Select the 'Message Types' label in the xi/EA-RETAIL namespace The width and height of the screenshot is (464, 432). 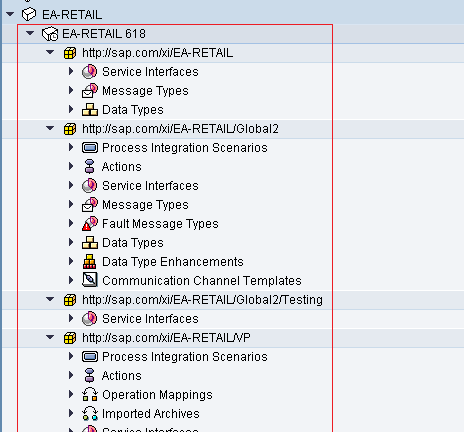pyautogui.click(x=145, y=91)
